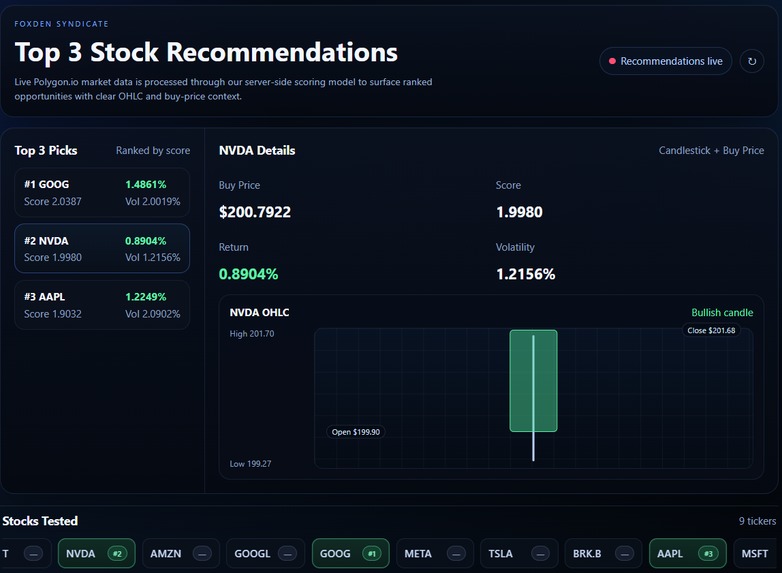Viewport: 782px width, 573px height.
Task: Select the #3 AAPL pick card
Action: pyautogui.click(x=102, y=305)
